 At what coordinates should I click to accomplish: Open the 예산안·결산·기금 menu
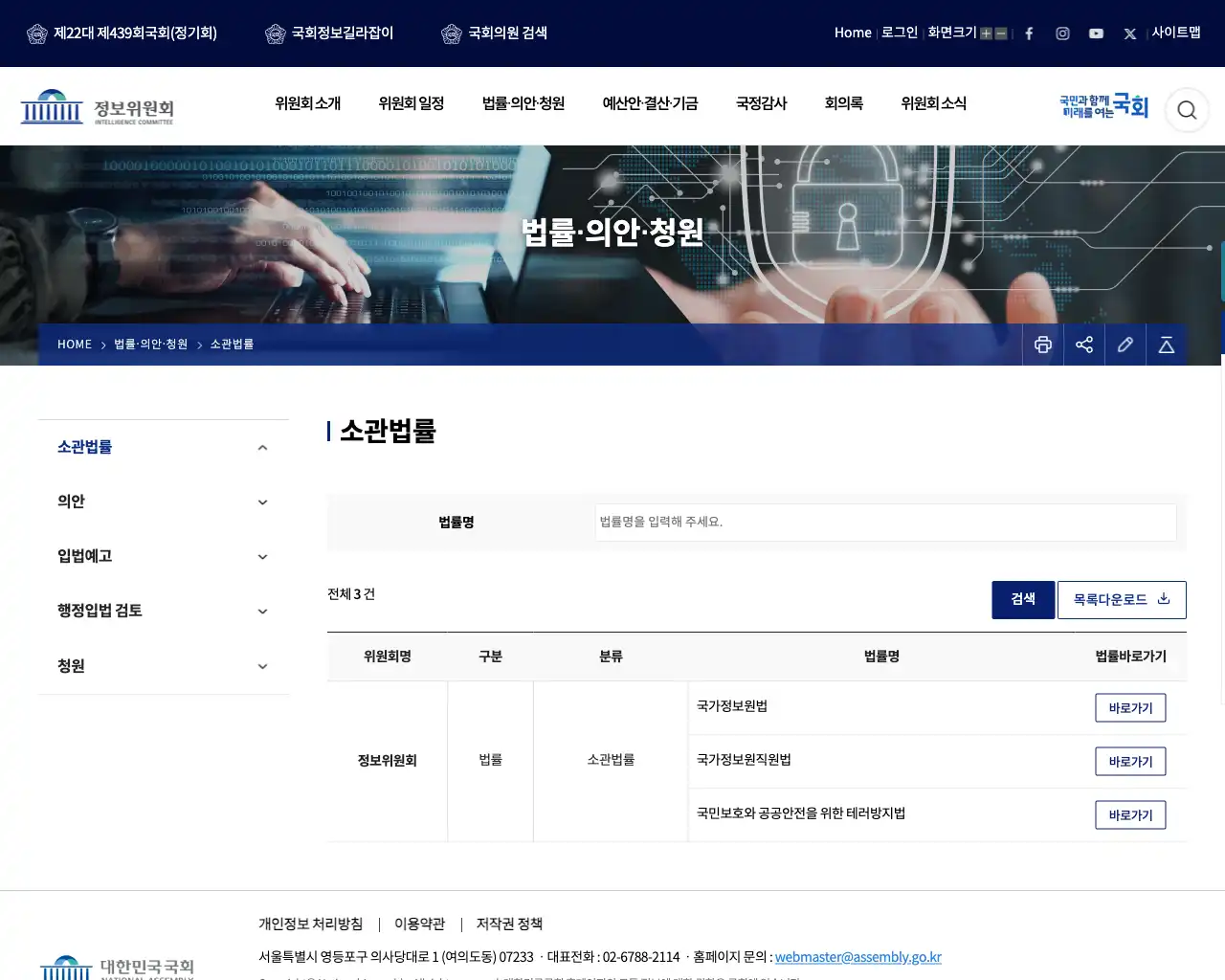[x=650, y=103]
